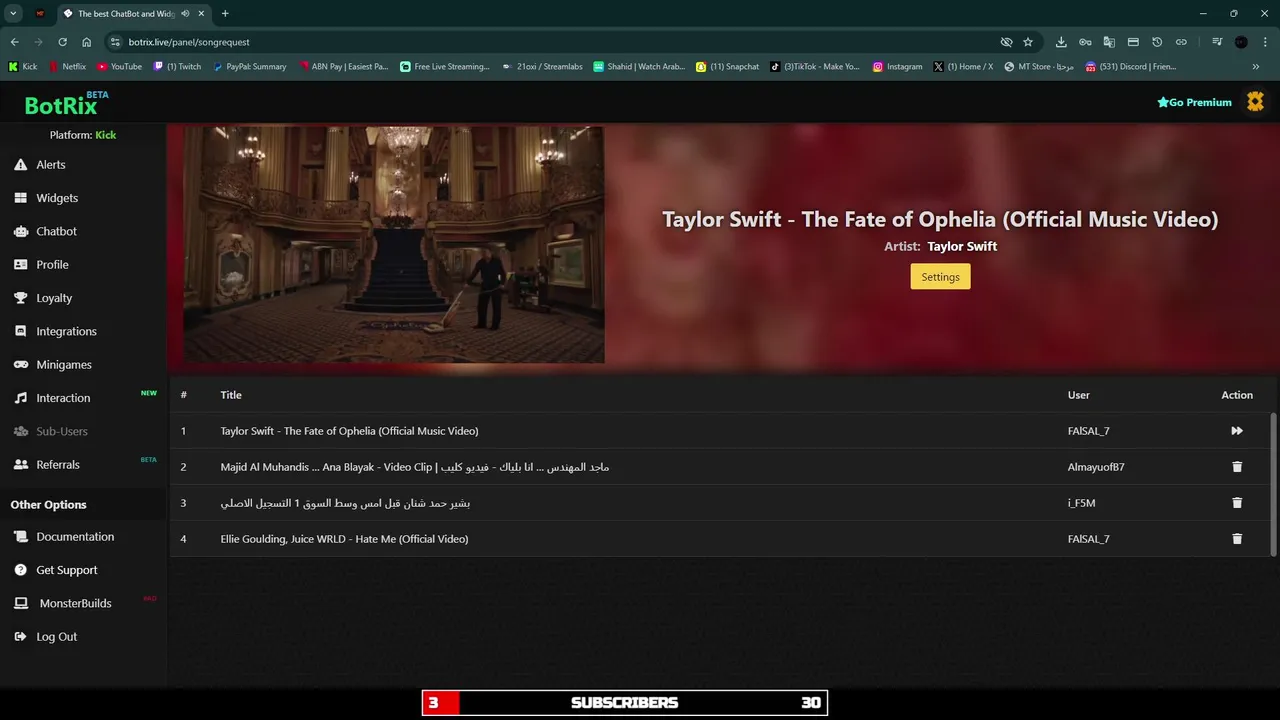
Task: Open Chrome three-dot menu
Action: click(1265, 42)
